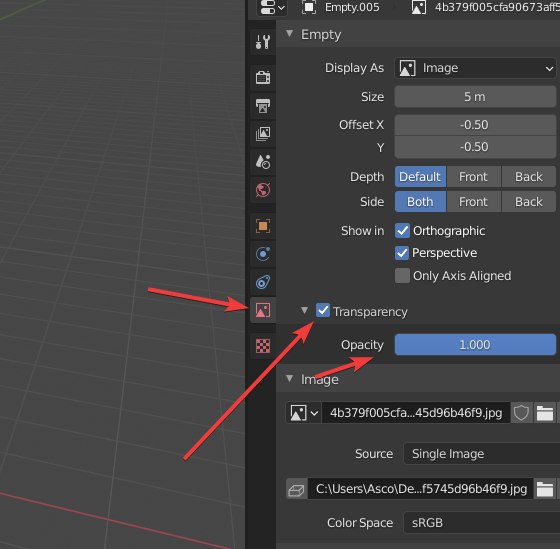Viewport: 560px width, 549px height.
Task: Set Depth to Front
Action: pyautogui.click(x=474, y=176)
